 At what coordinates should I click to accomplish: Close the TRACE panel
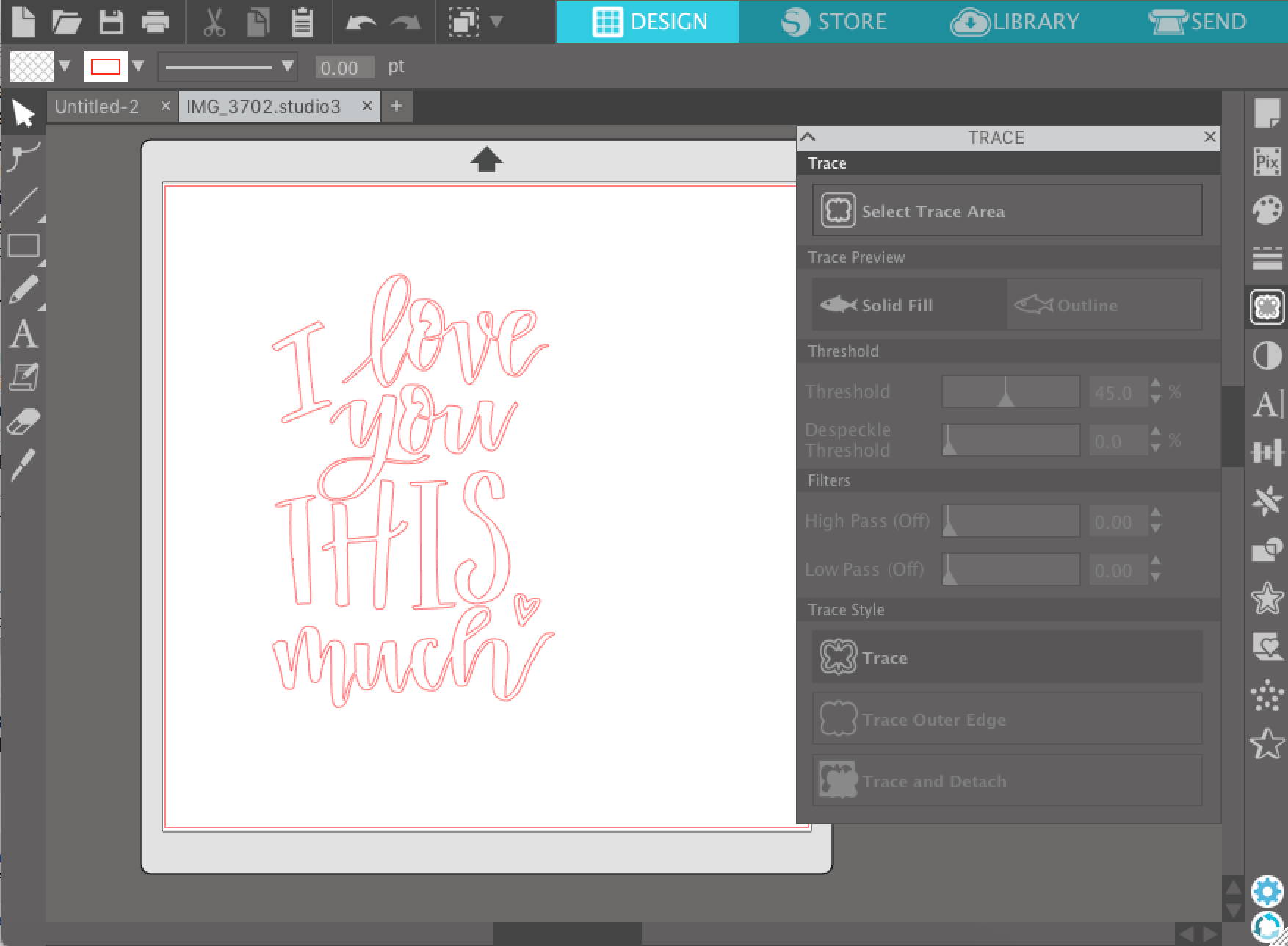pos(1210,137)
